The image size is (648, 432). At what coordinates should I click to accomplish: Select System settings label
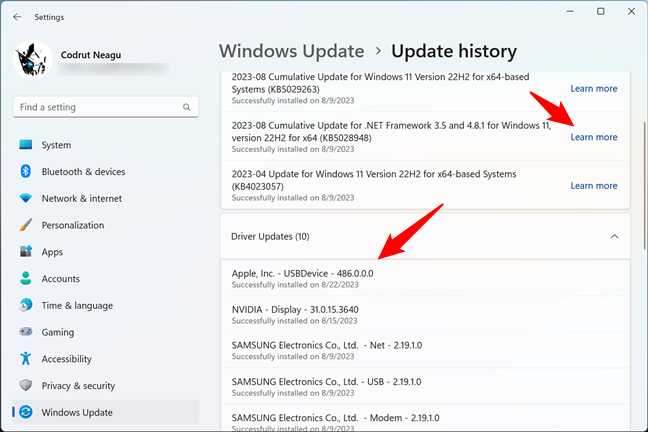pos(56,145)
